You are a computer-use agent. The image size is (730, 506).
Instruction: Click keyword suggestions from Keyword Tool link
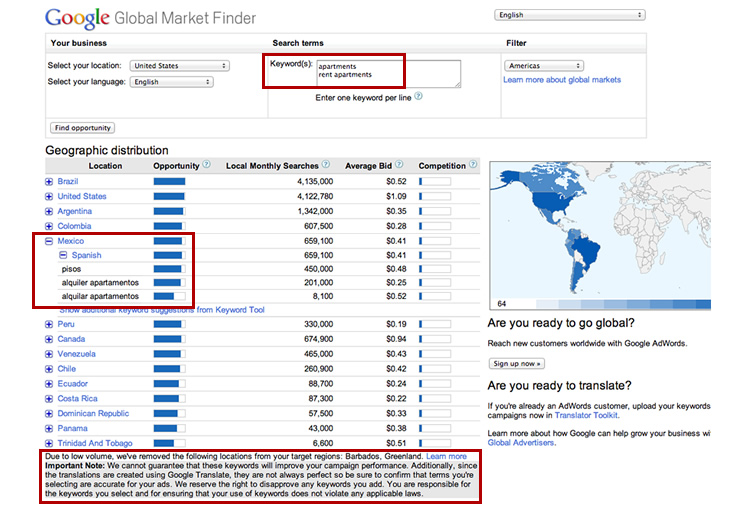162,310
